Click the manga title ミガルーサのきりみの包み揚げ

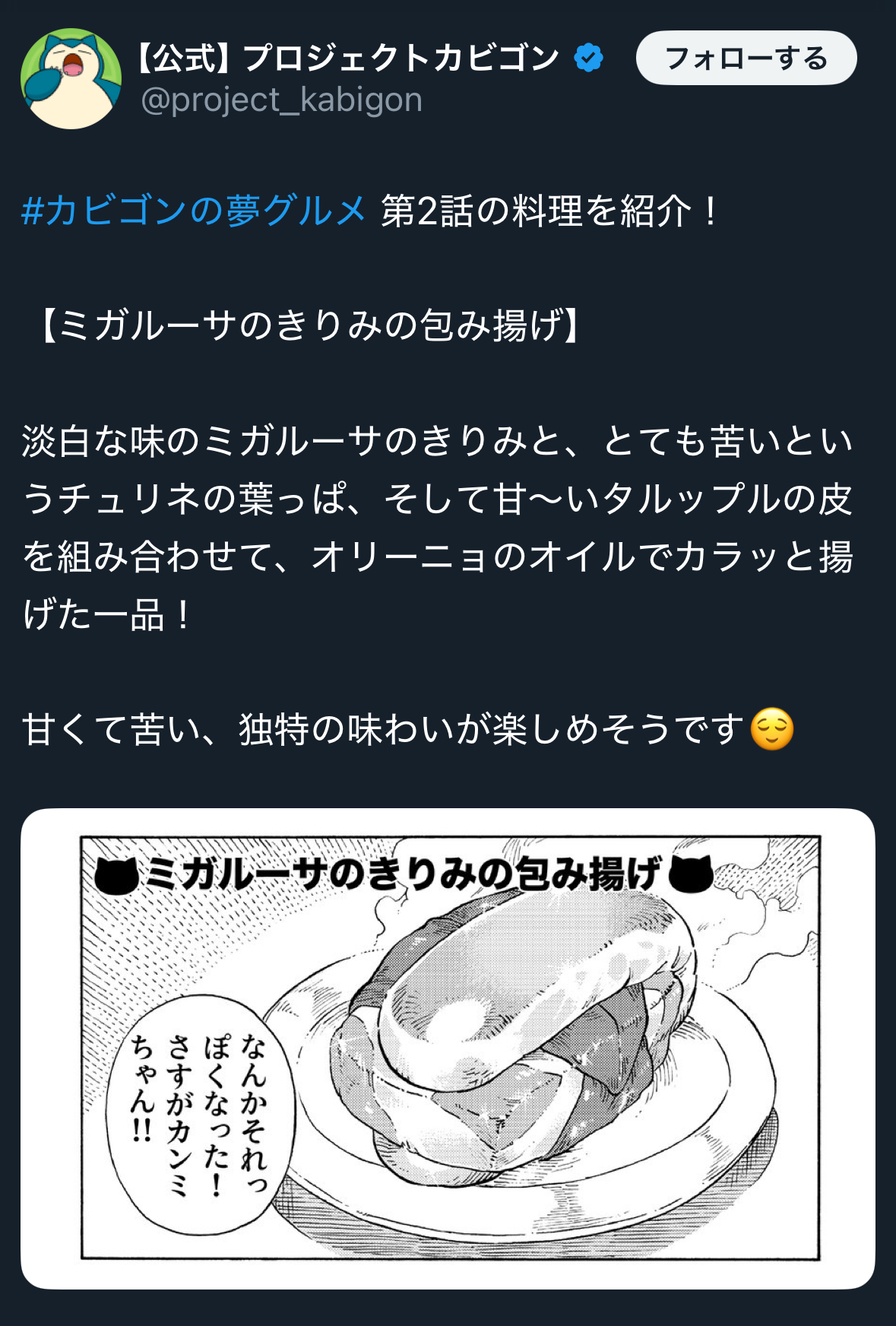[403, 874]
